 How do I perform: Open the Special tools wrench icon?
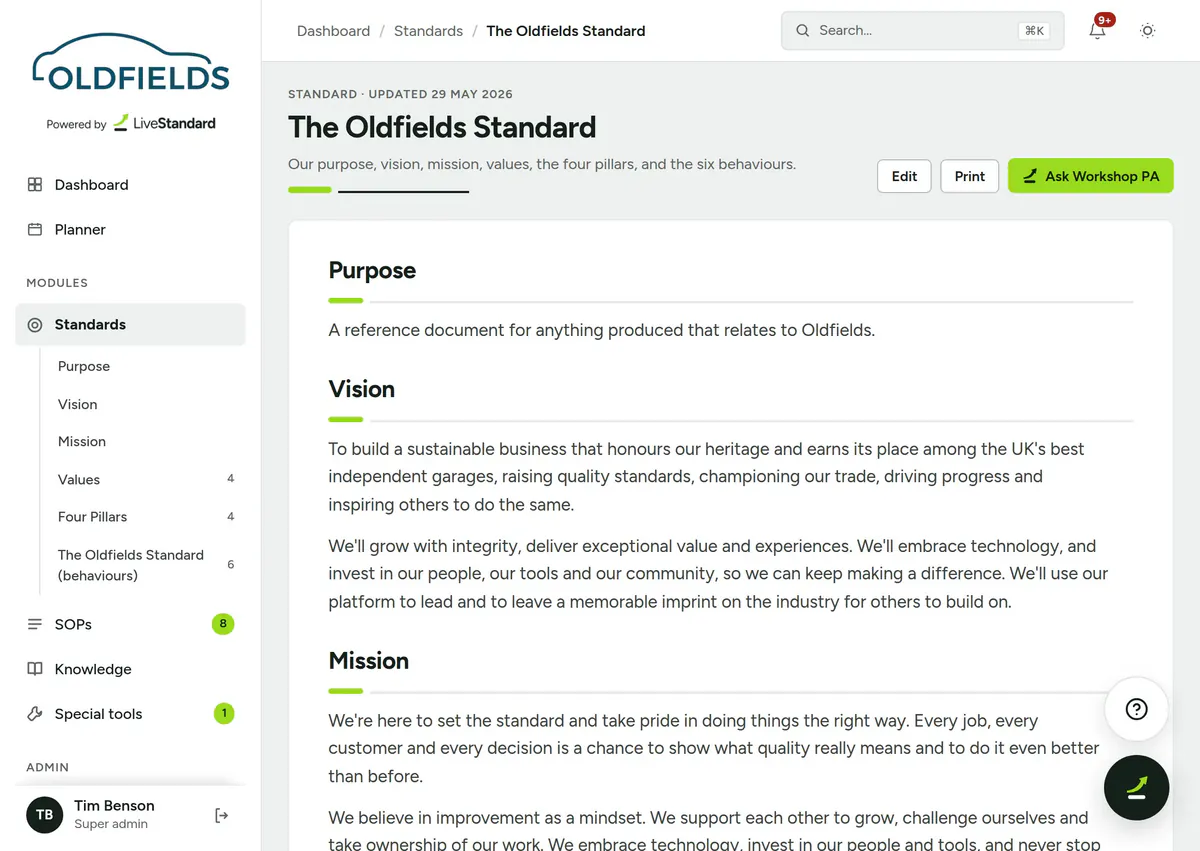pos(35,714)
